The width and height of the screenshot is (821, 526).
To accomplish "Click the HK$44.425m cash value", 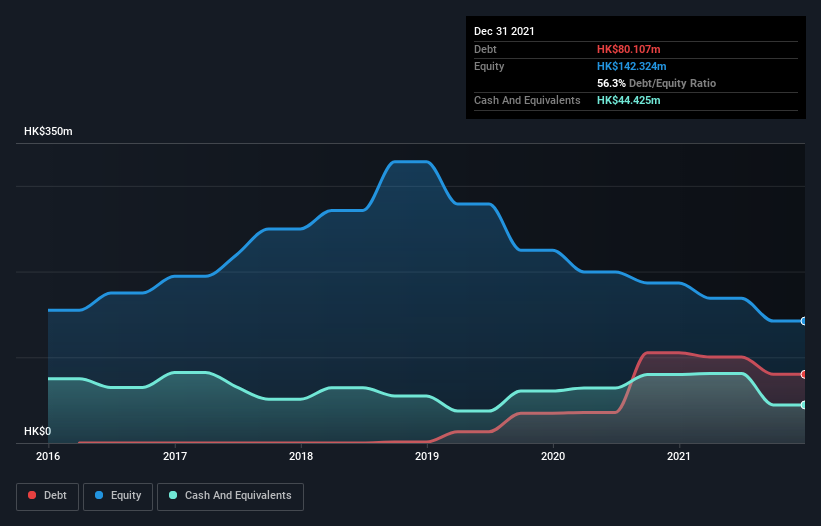I will [628, 100].
